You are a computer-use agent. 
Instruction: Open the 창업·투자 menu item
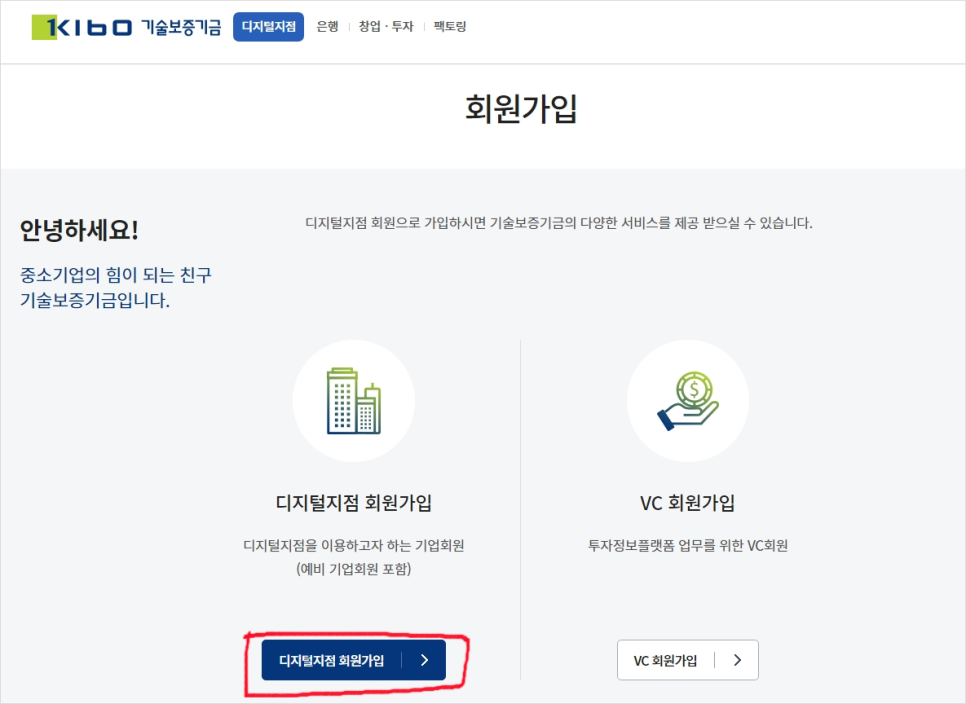click(x=386, y=27)
